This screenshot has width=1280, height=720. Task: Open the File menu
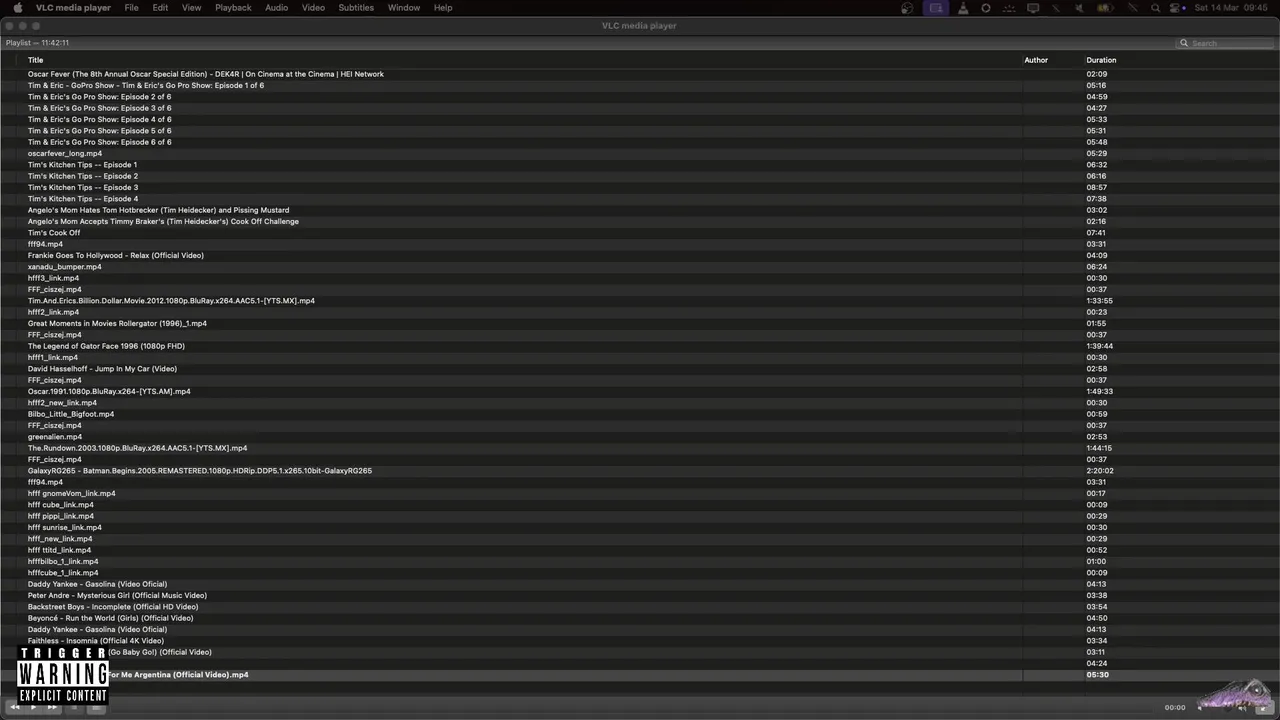[x=131, y=7]
